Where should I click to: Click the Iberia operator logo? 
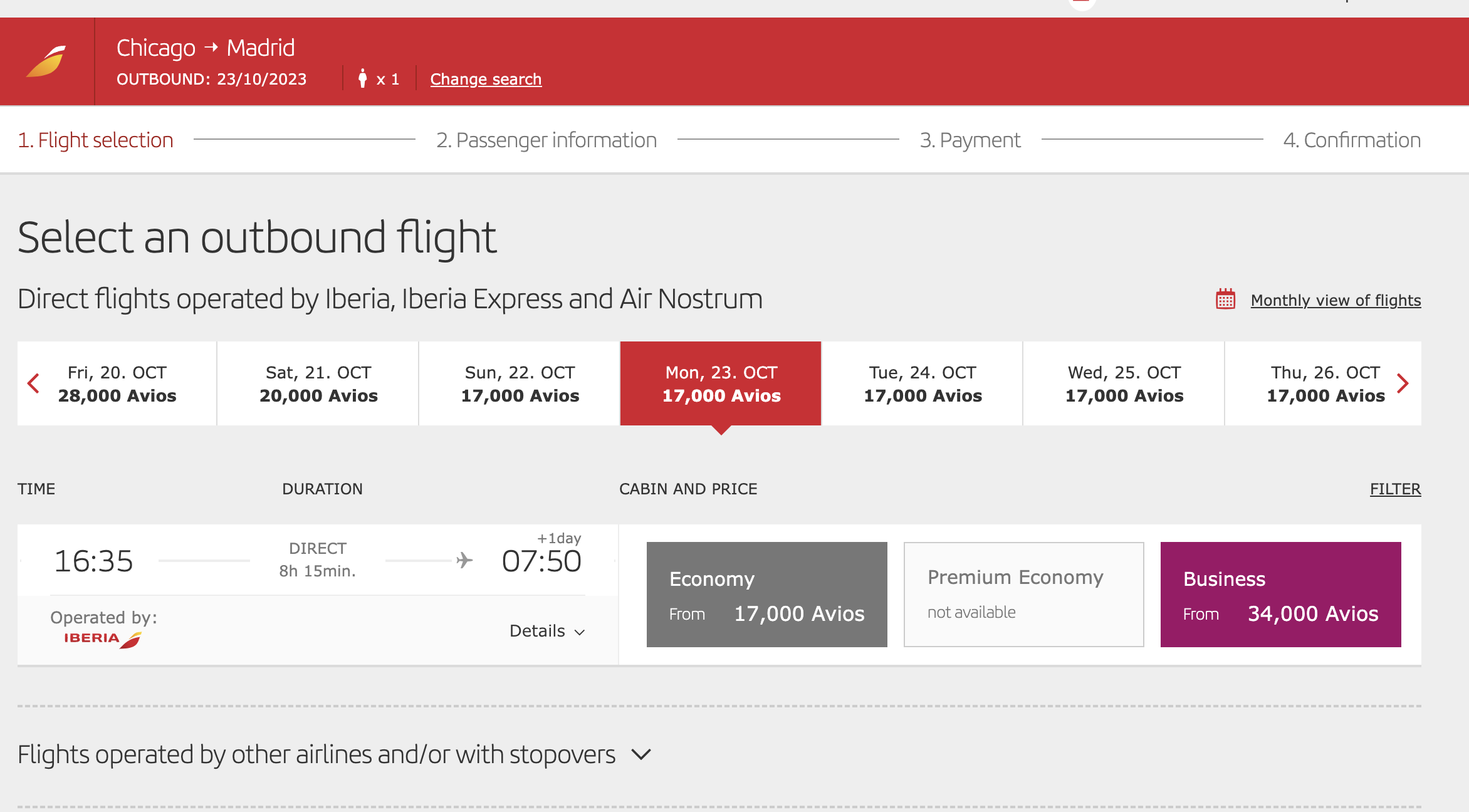click(103, 639)
